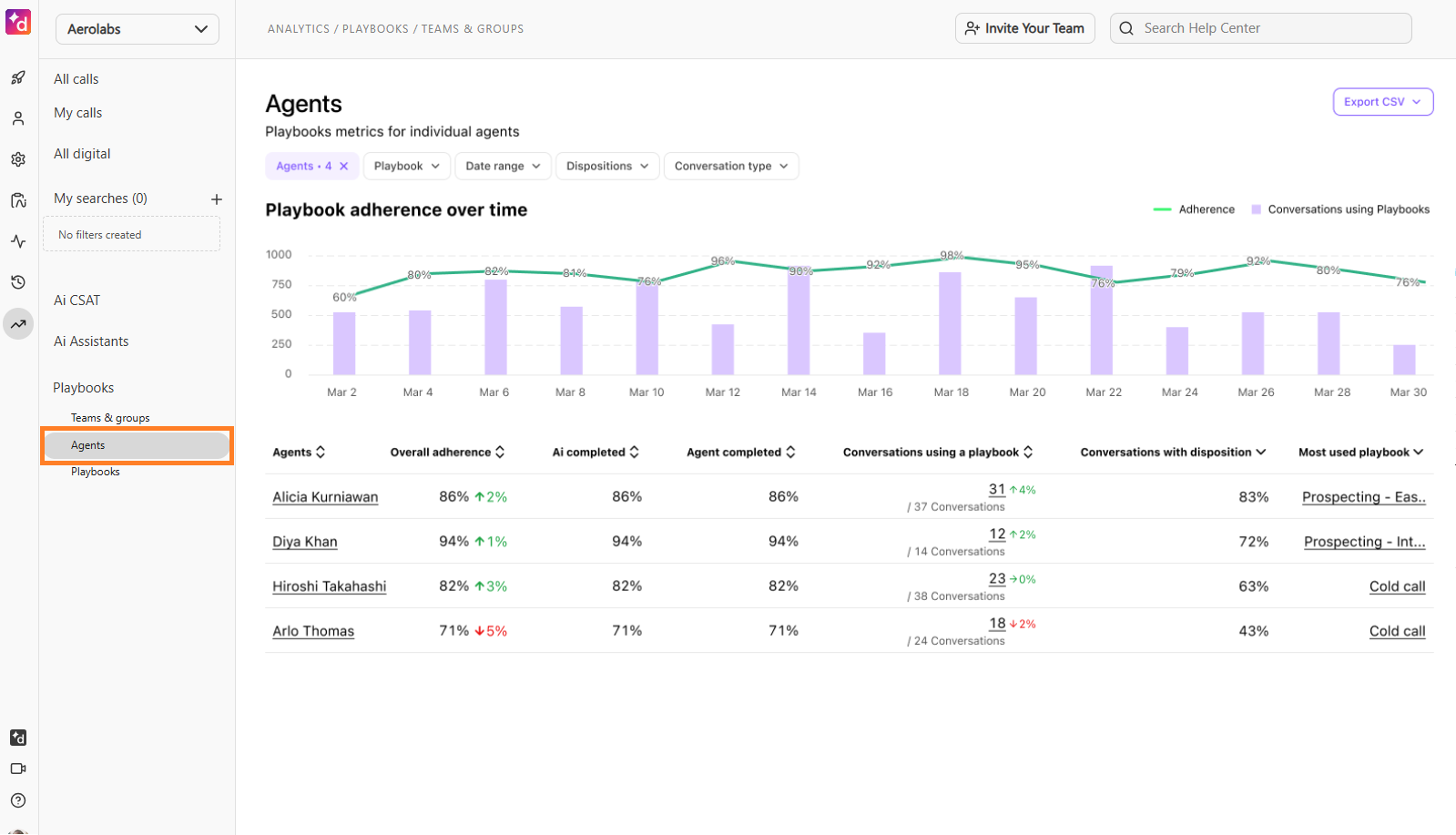Screen dimensions: 1456x835
Task: Open Arlo's 18 playbook conversations link
Action: [997, 624]
